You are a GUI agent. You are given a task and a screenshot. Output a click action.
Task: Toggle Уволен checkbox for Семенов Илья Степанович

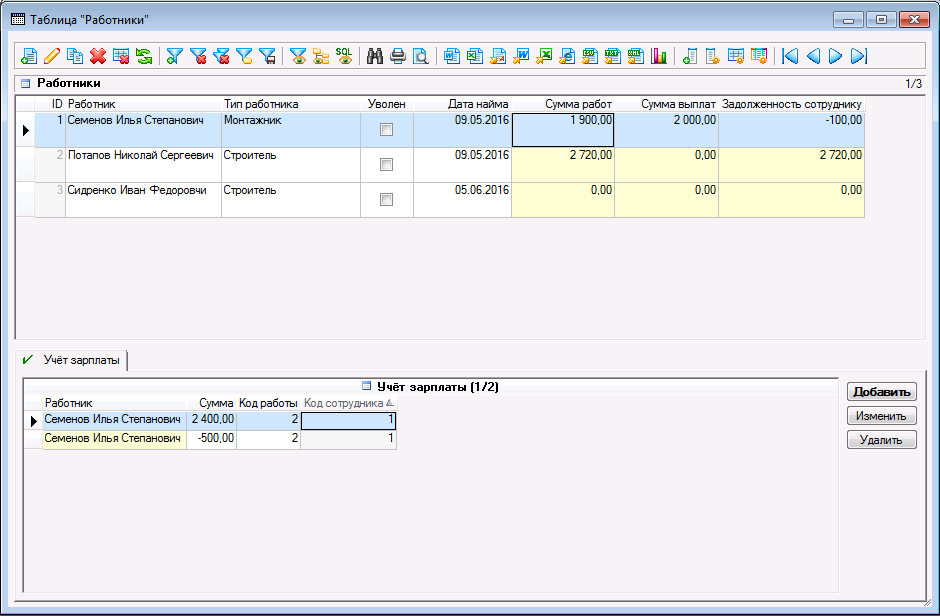[386, 130]
